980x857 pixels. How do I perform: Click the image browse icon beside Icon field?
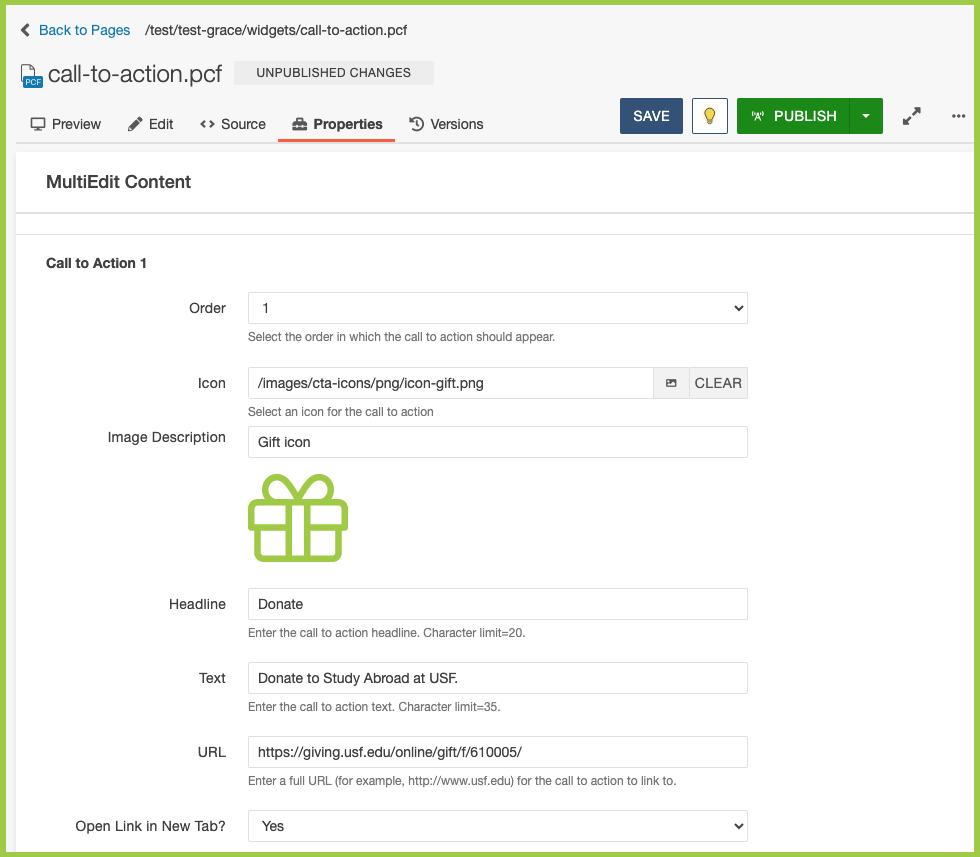(671, 383)
